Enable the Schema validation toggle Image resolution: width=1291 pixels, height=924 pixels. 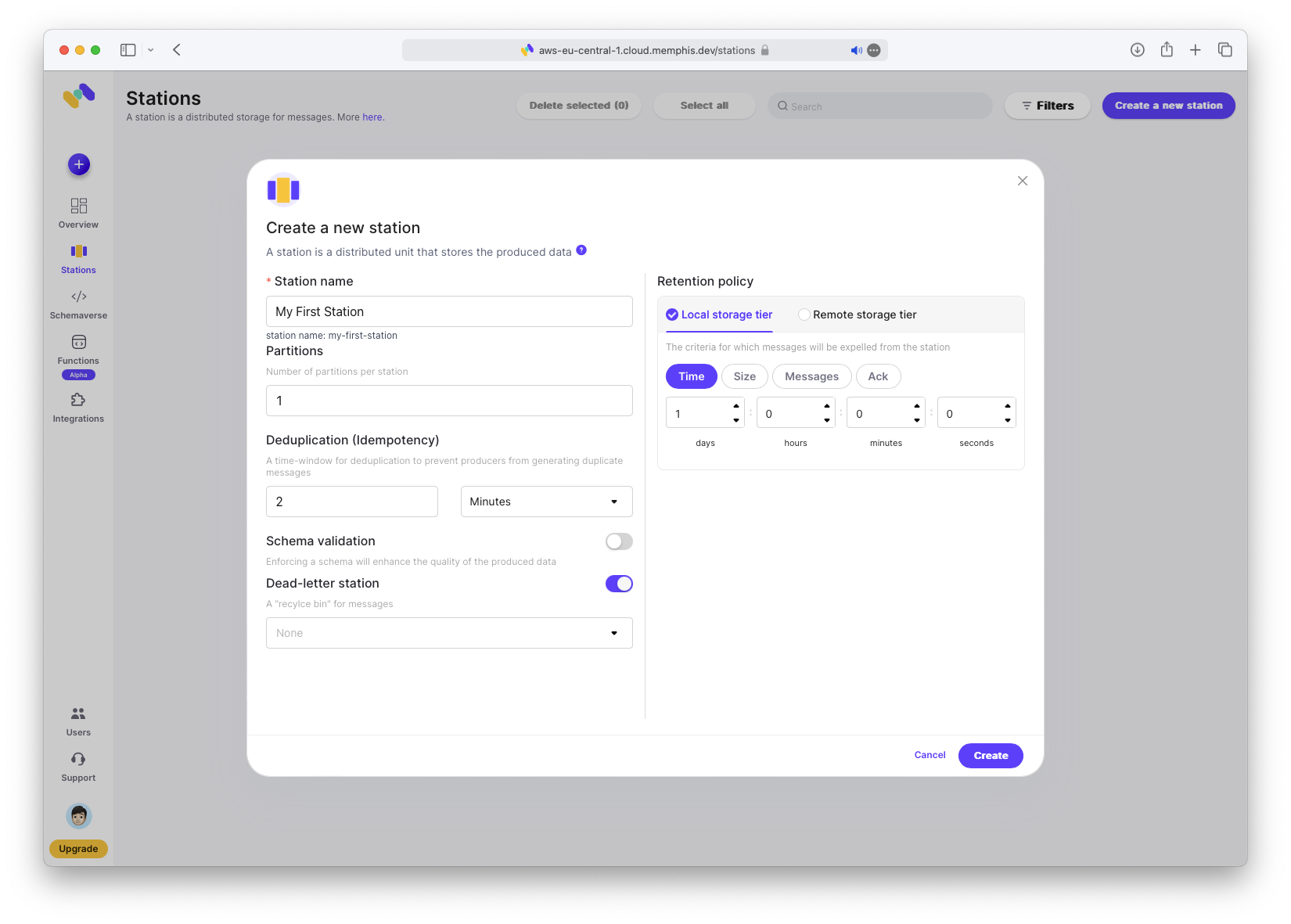(x=619, y=541)
